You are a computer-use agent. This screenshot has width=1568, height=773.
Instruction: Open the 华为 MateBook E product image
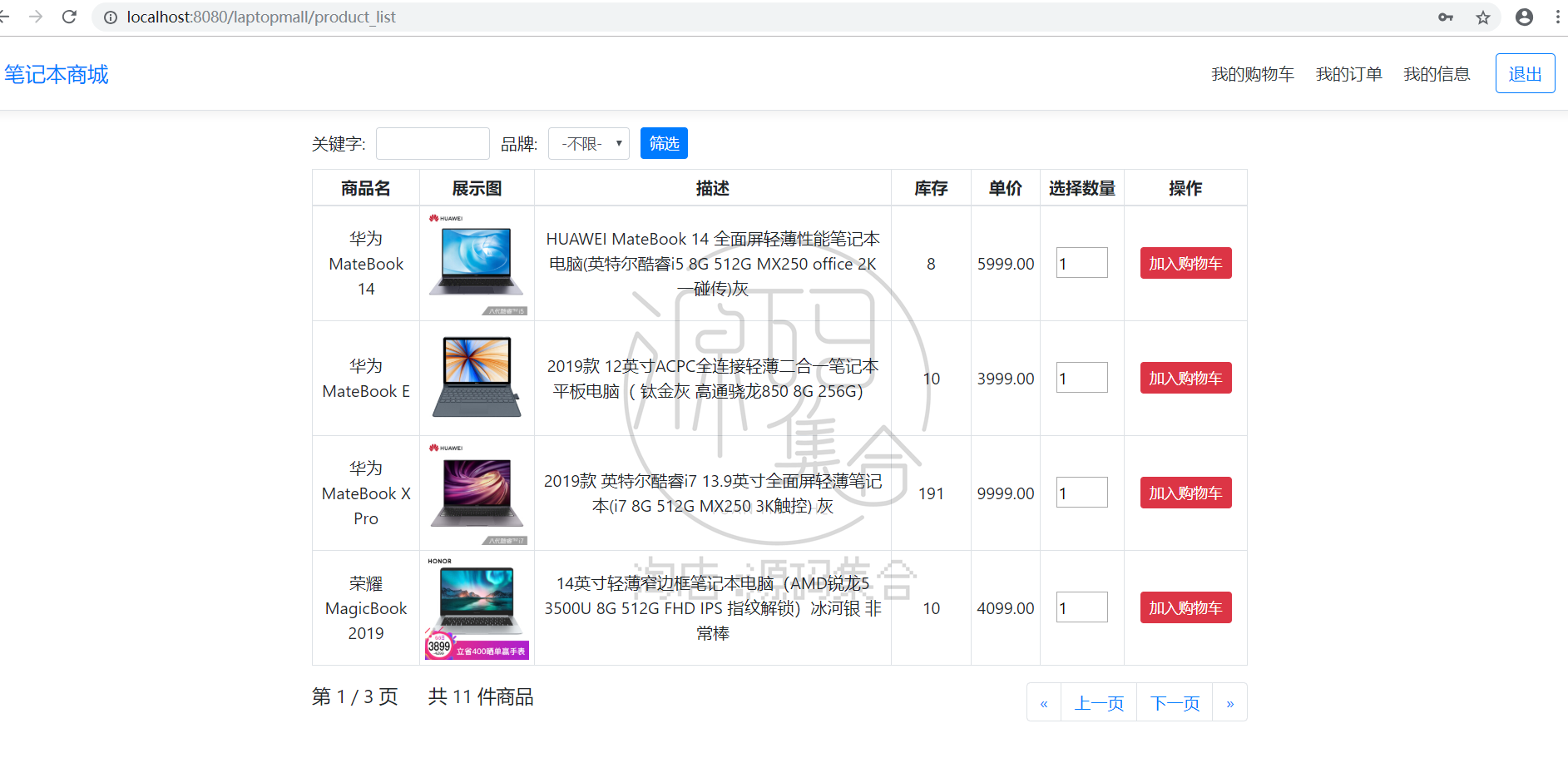coord(477,378)
